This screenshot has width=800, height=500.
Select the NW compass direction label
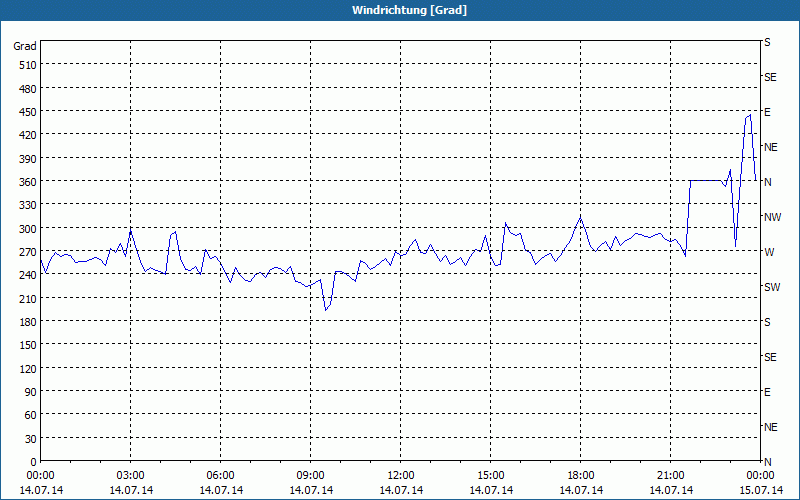(x=772, y=217)
